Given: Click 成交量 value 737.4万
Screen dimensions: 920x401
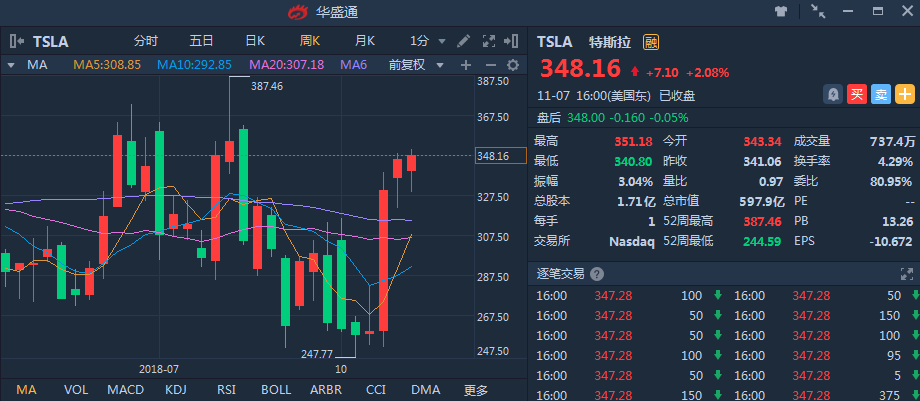Looking at the screenshot, I should 892,141.
